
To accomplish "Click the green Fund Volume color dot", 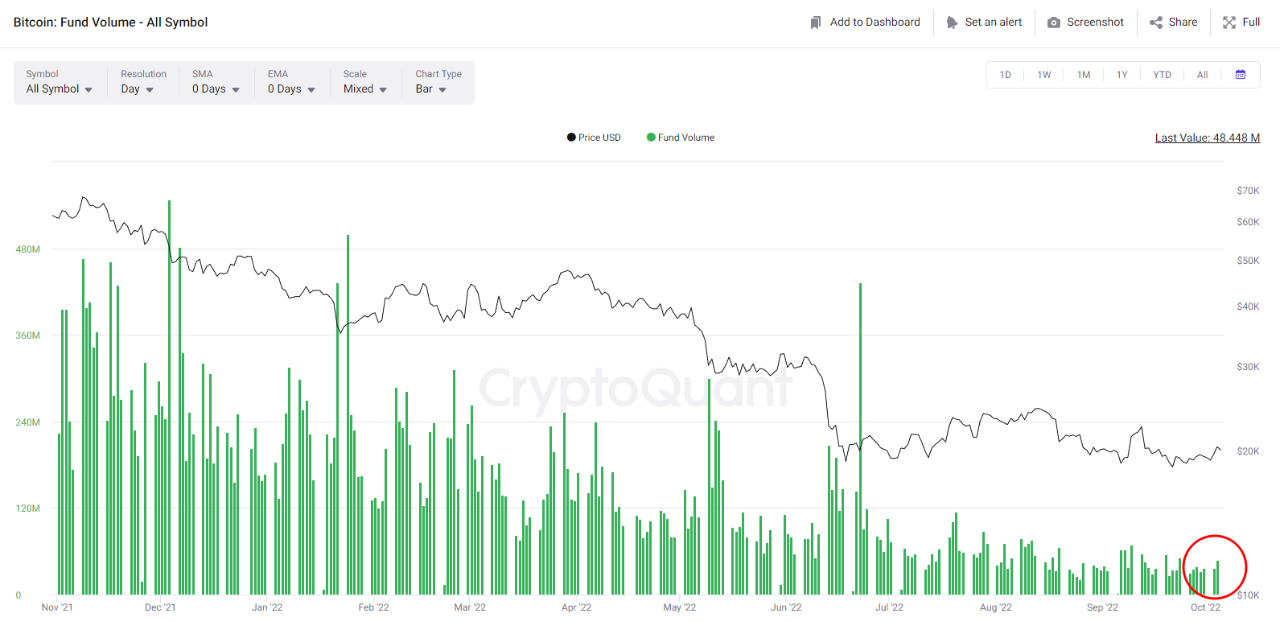I will pyautogui.click(x=651, y=138).
